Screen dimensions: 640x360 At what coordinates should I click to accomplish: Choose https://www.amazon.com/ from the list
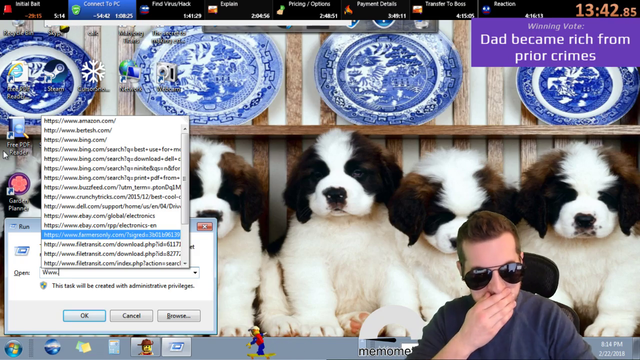[x=111, y=121]
